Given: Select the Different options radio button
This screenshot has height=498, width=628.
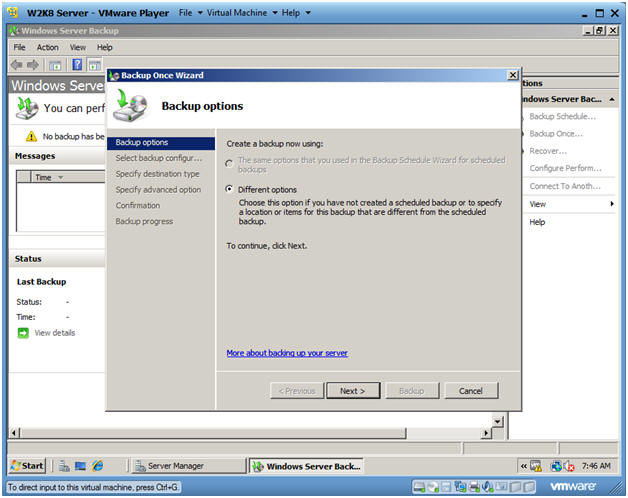Looking at the screenshot, I should 229,189.
